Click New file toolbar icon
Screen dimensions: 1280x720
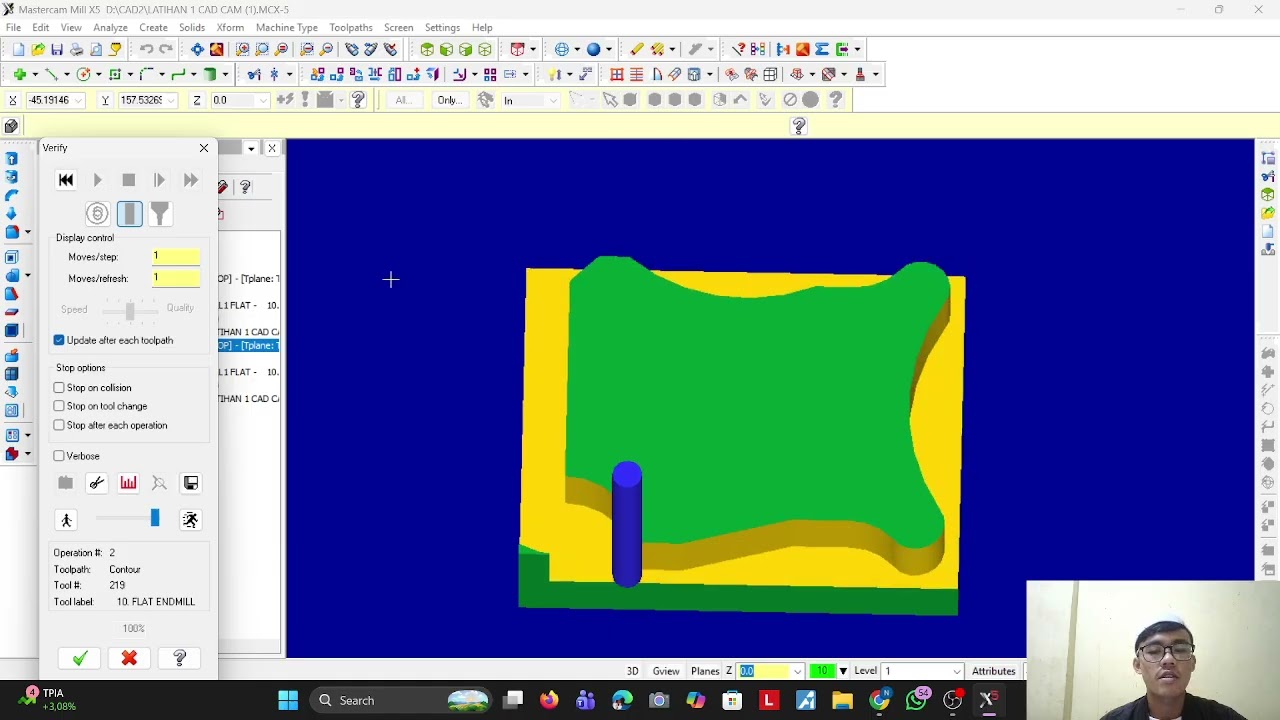coord(19,49)
